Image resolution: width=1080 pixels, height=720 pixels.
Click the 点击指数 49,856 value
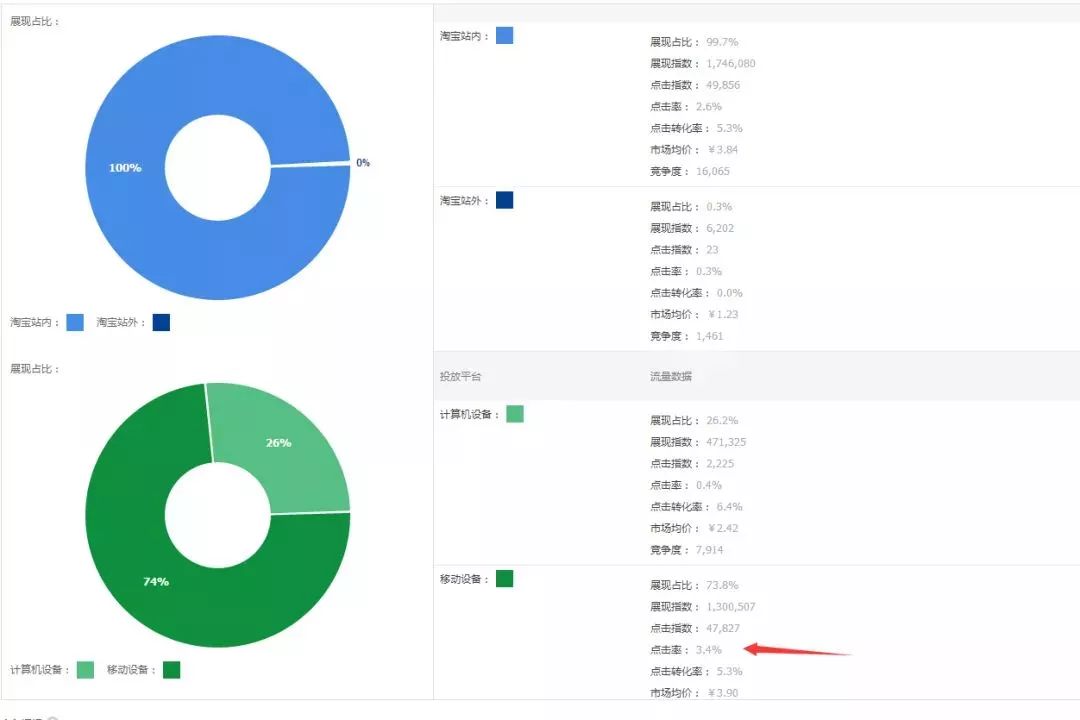[x=723, y=85]
